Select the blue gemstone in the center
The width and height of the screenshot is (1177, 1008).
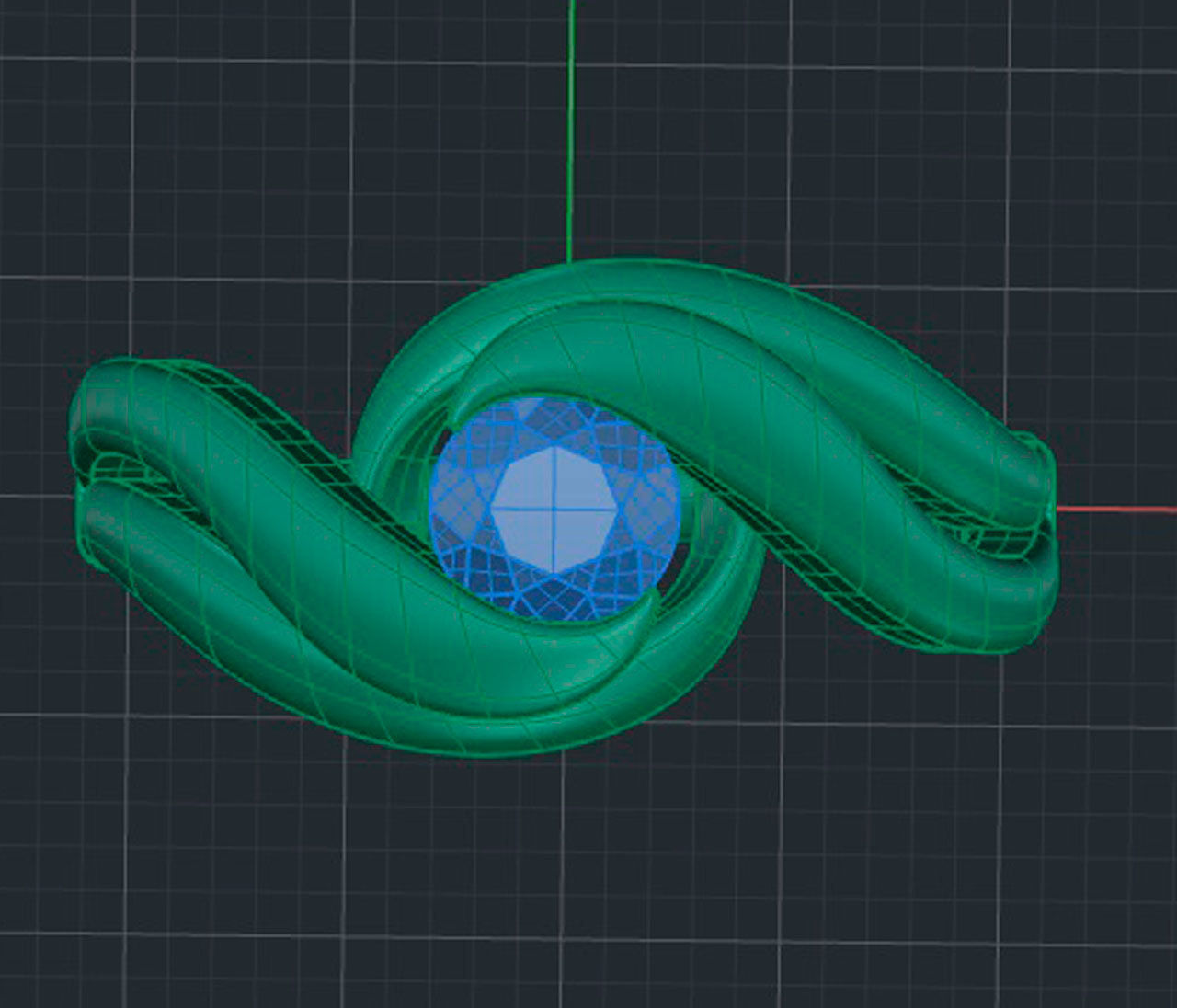pos(554,509)
